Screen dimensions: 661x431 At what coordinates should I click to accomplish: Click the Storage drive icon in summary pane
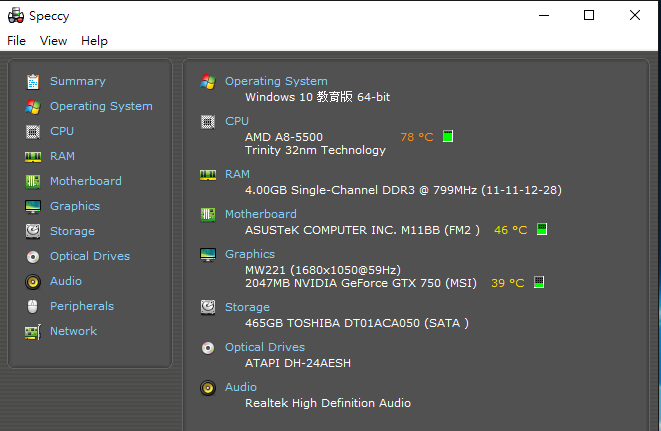208,307
